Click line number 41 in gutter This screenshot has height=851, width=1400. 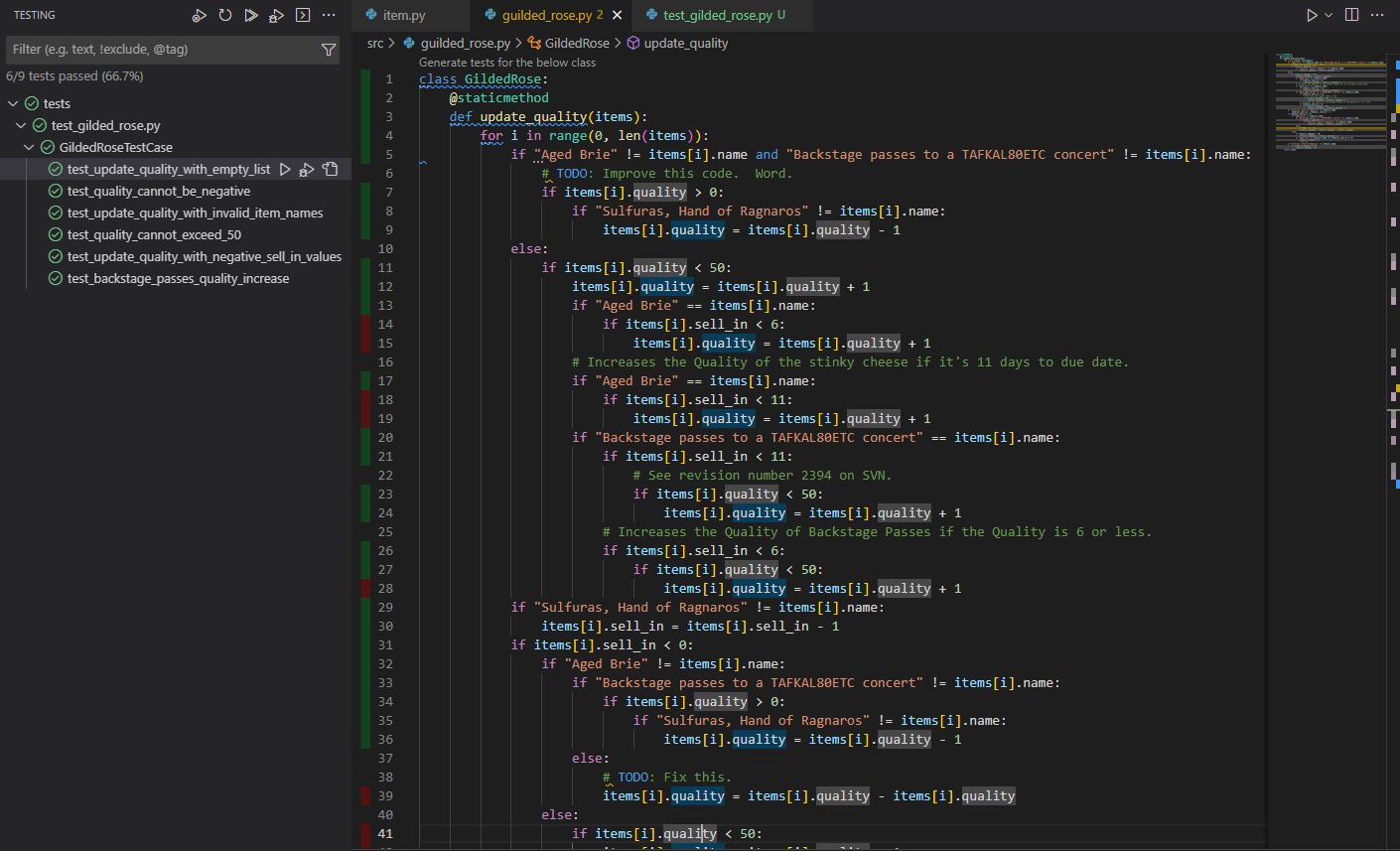pyautogui.click(x=385, y=833)
